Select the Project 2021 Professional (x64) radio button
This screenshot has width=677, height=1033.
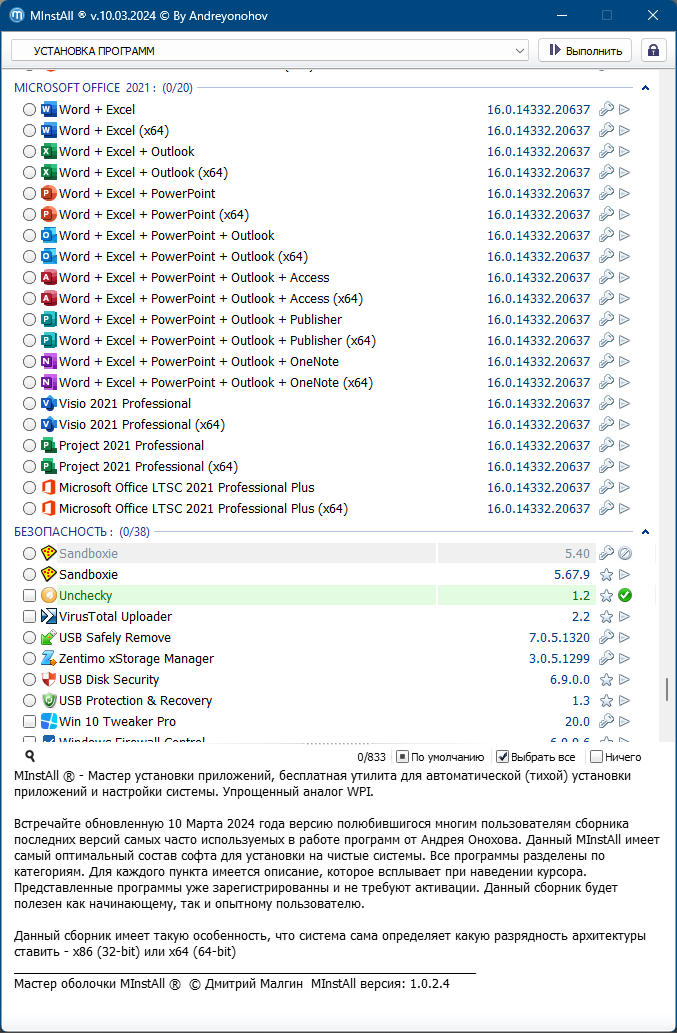pos(29,467)
